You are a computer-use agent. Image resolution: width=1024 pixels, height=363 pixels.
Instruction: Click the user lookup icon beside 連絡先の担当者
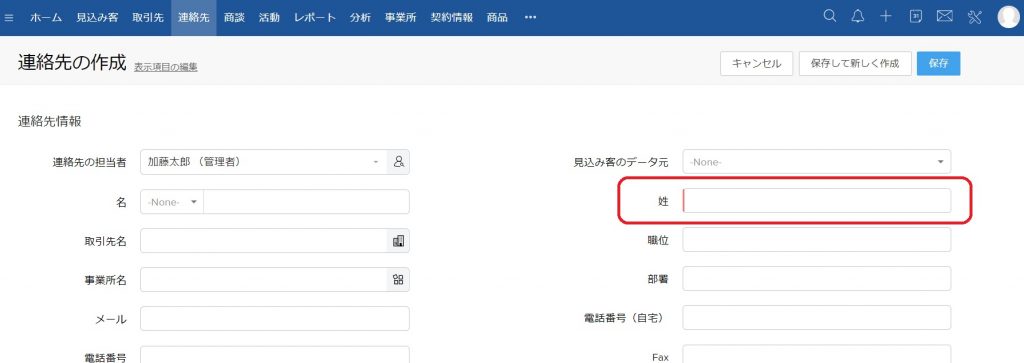pyautogui.click(x=398, y=162)
